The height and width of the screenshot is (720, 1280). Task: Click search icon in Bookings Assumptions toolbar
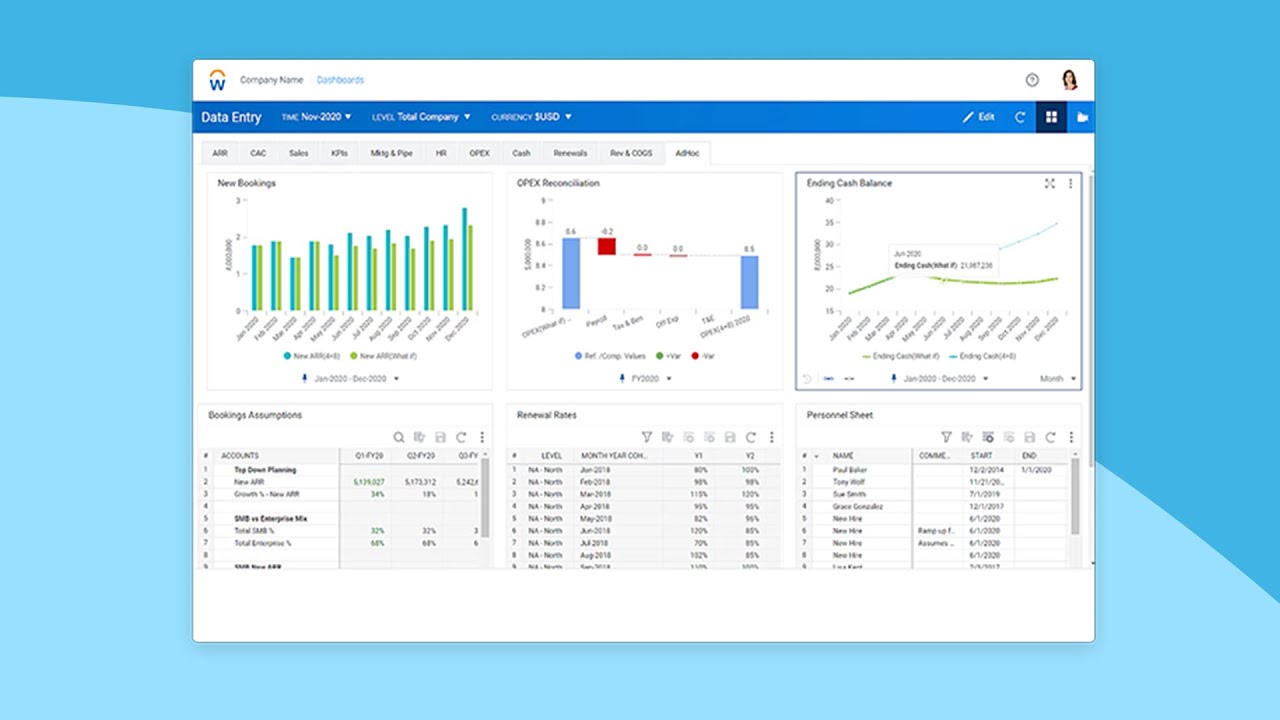[x=399, y=437]
